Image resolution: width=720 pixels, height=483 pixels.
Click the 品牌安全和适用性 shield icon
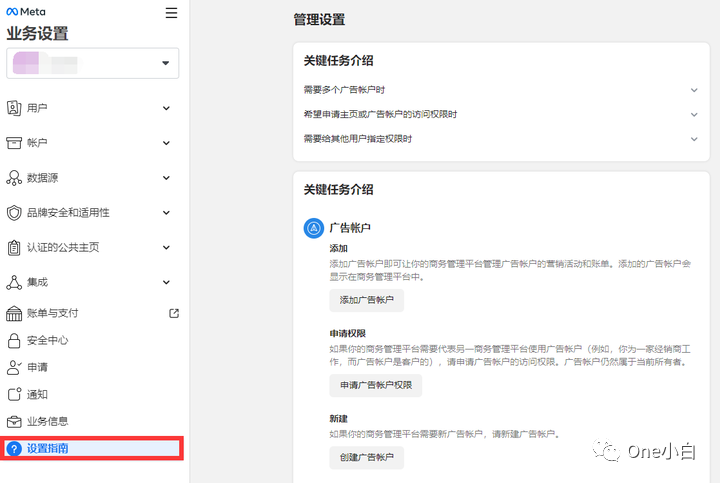click(x=14, y=213)
